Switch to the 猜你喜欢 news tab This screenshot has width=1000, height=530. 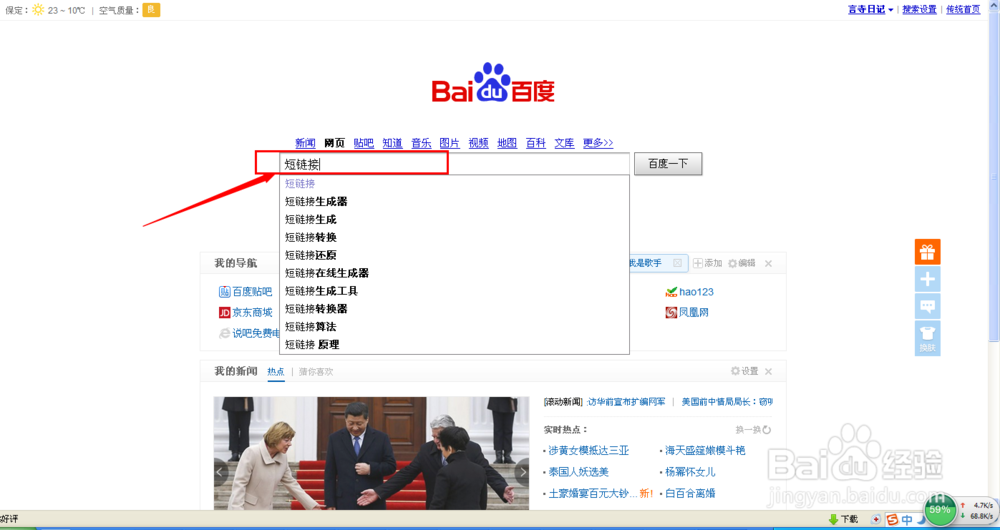[x=316, y=371]
